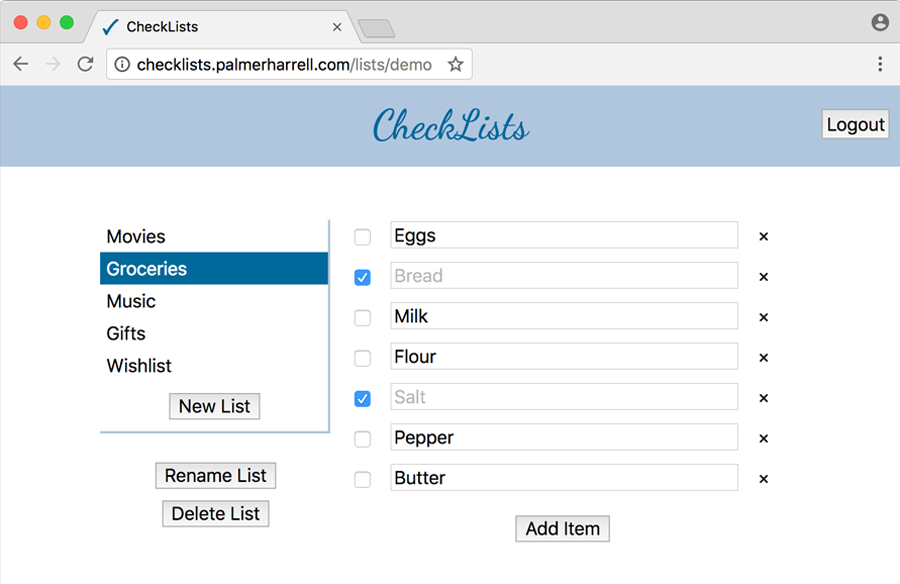Click the Rename List button

tap(215, 475)
